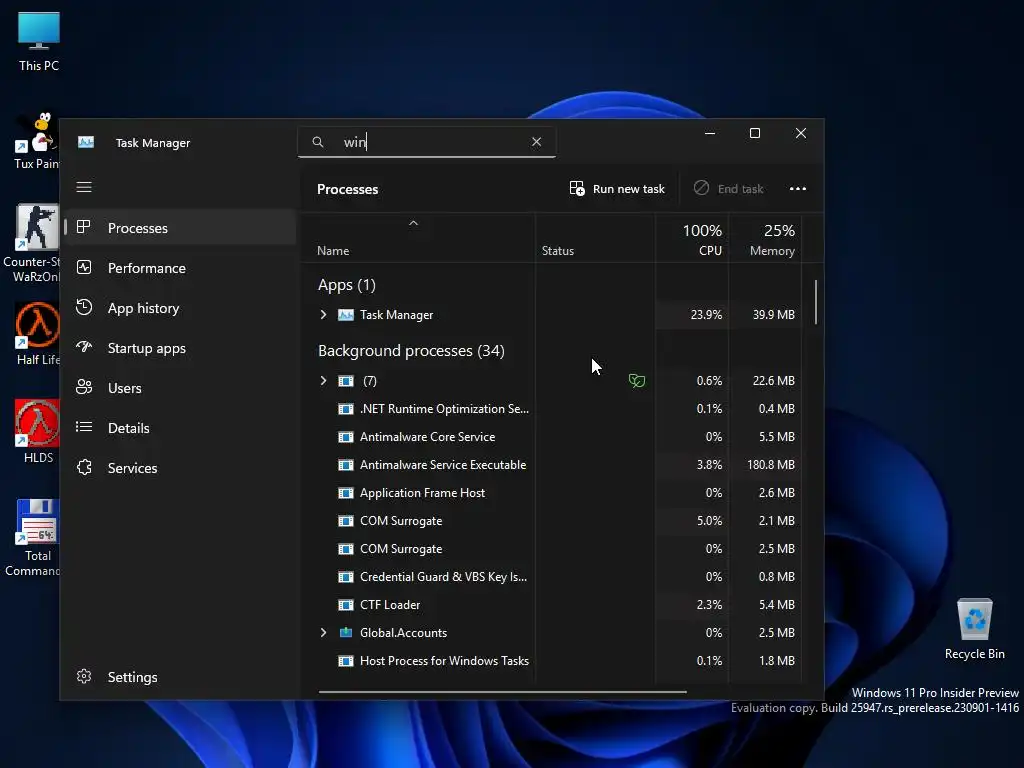Open the Recycle Bin on desktop

[x=974, y=629]
